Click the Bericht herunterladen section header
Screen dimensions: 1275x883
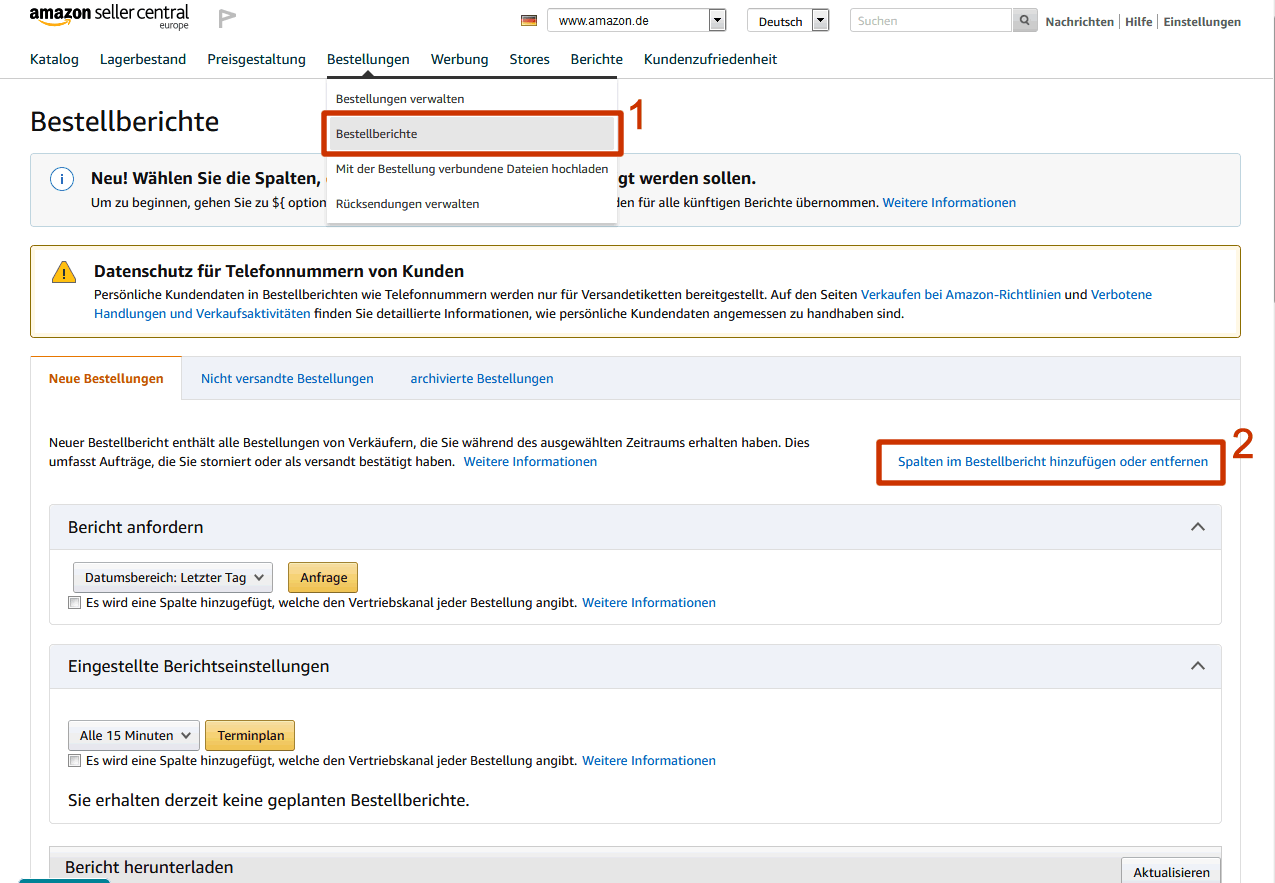(x=149, y=867)
